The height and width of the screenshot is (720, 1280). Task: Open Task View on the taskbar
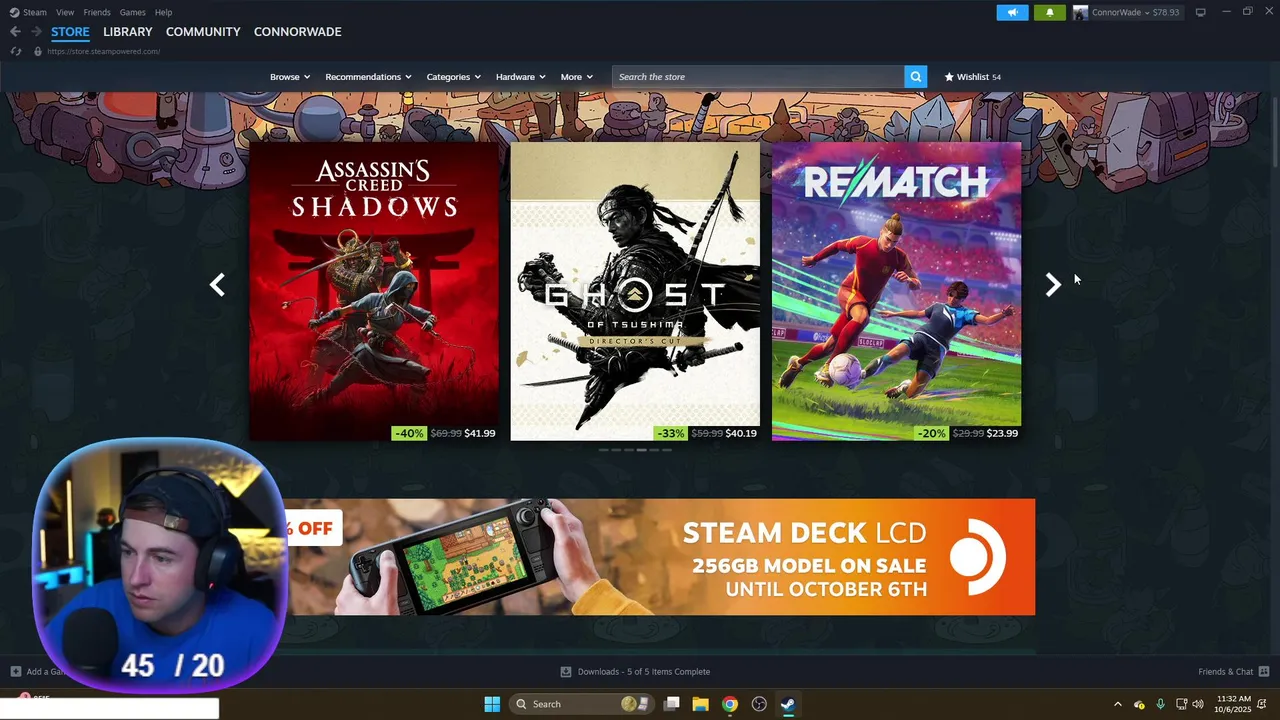(x=672, y=704)
